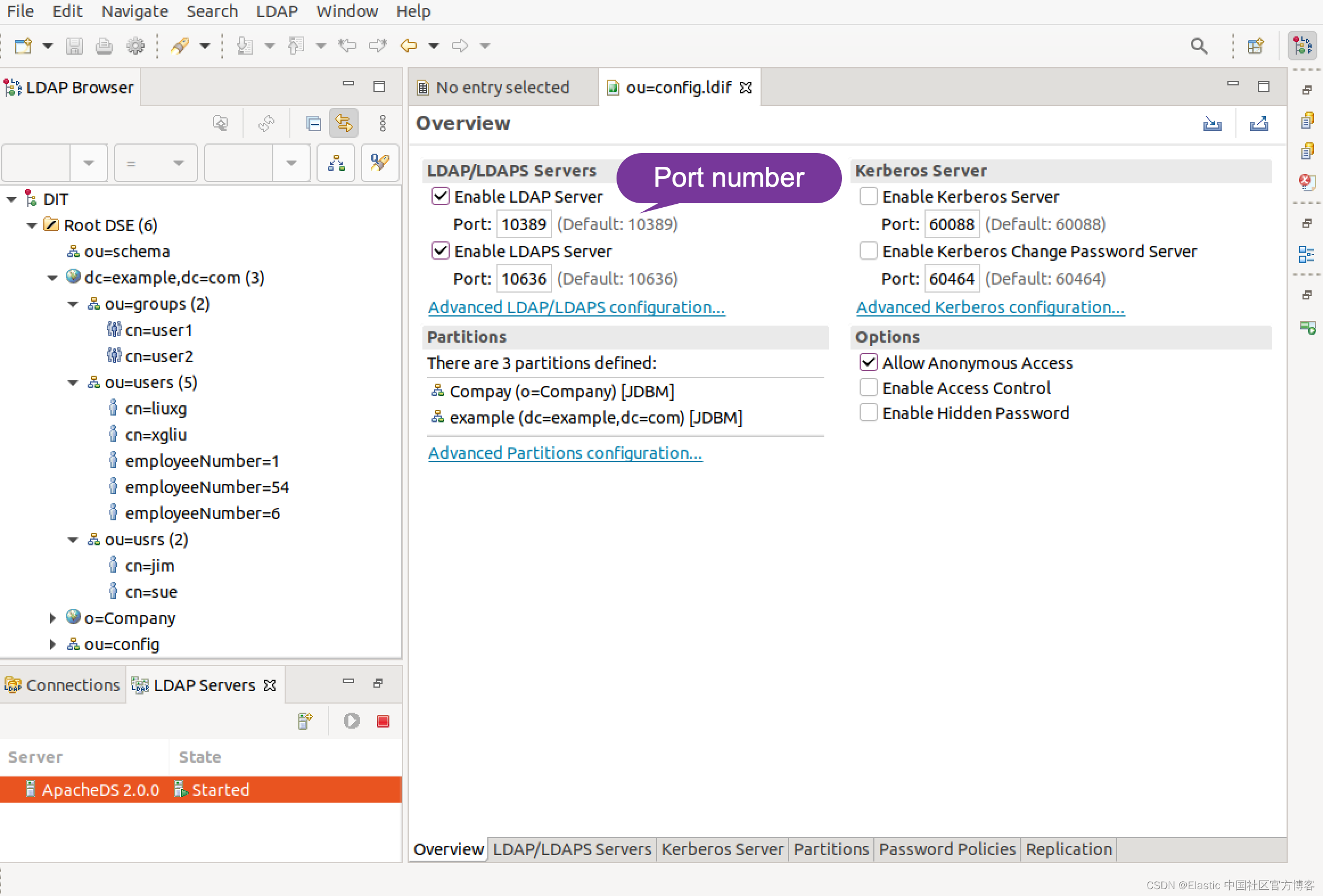Image resolution: width=1323 pixels, height=896 pixels.
Task: Collapse the ou=users branch
Action: pos(72,382)
